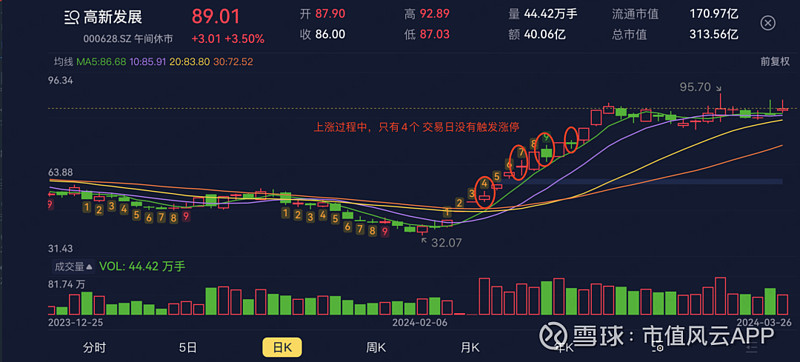Click the open price 87.90
The width and height of the screenshot is (800, 362).
click(330, 14)
